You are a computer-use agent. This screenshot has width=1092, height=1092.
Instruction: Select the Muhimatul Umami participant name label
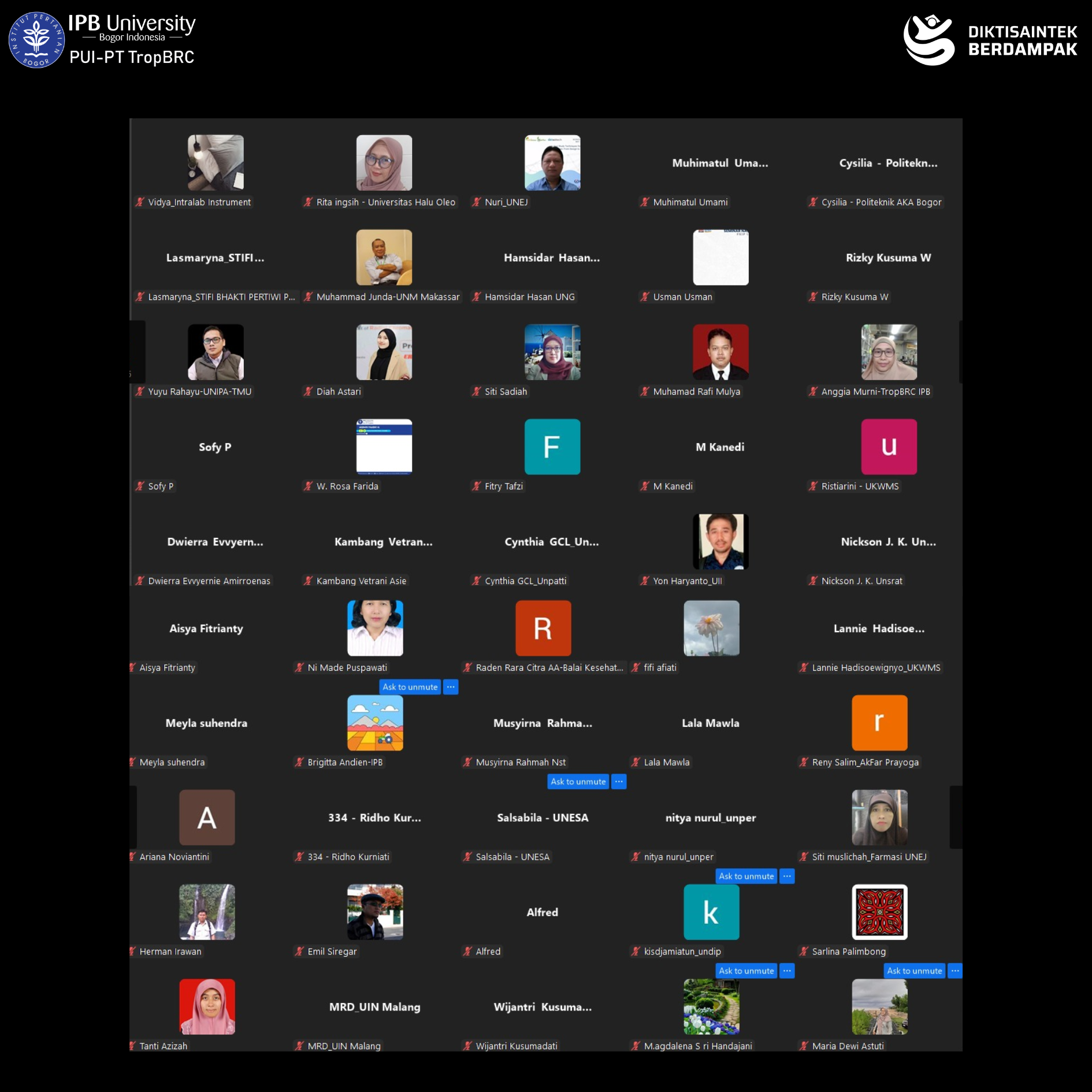[x=690, y=202]
